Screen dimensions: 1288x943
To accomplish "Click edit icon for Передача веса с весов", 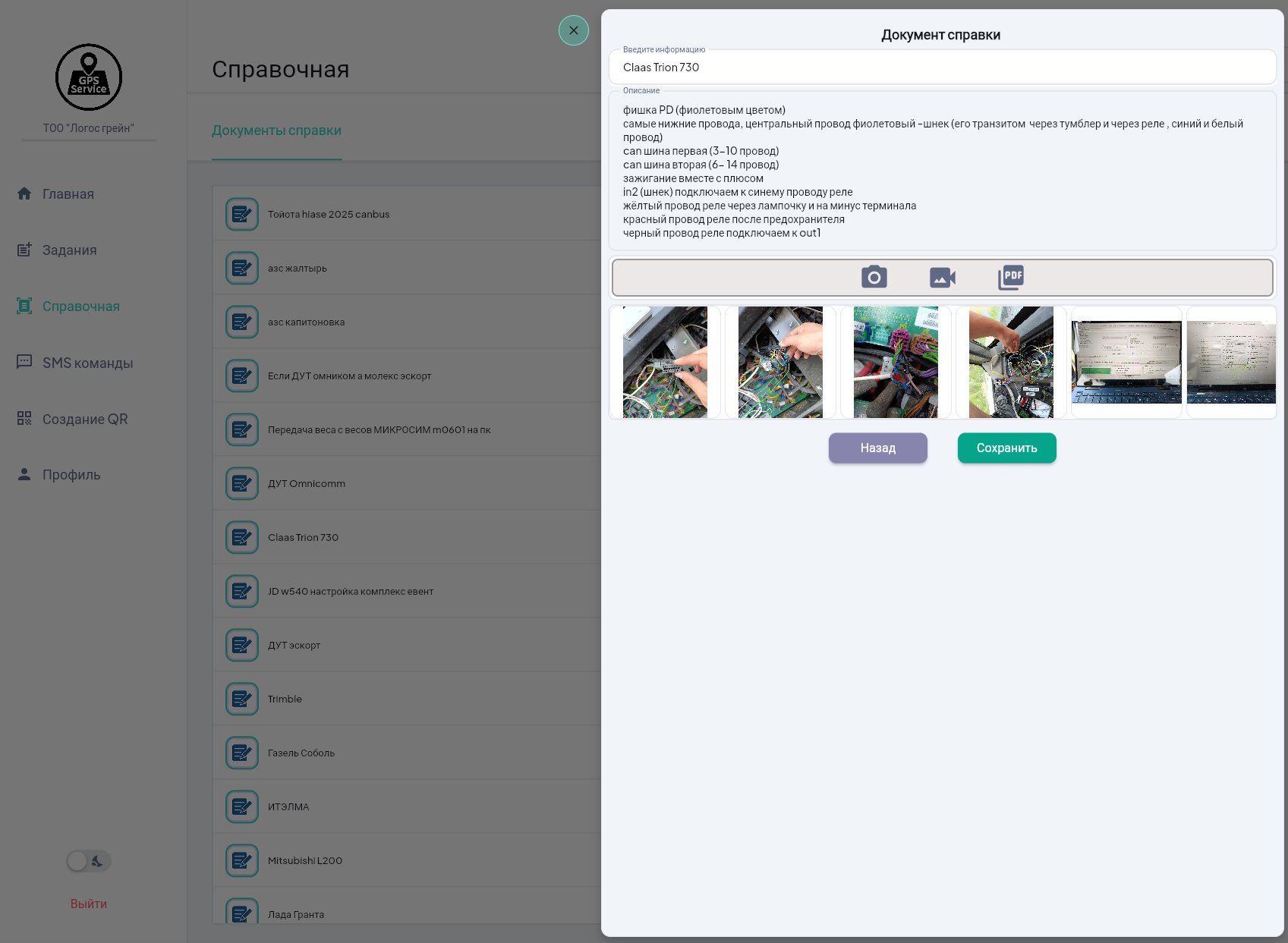I will 242,429.
